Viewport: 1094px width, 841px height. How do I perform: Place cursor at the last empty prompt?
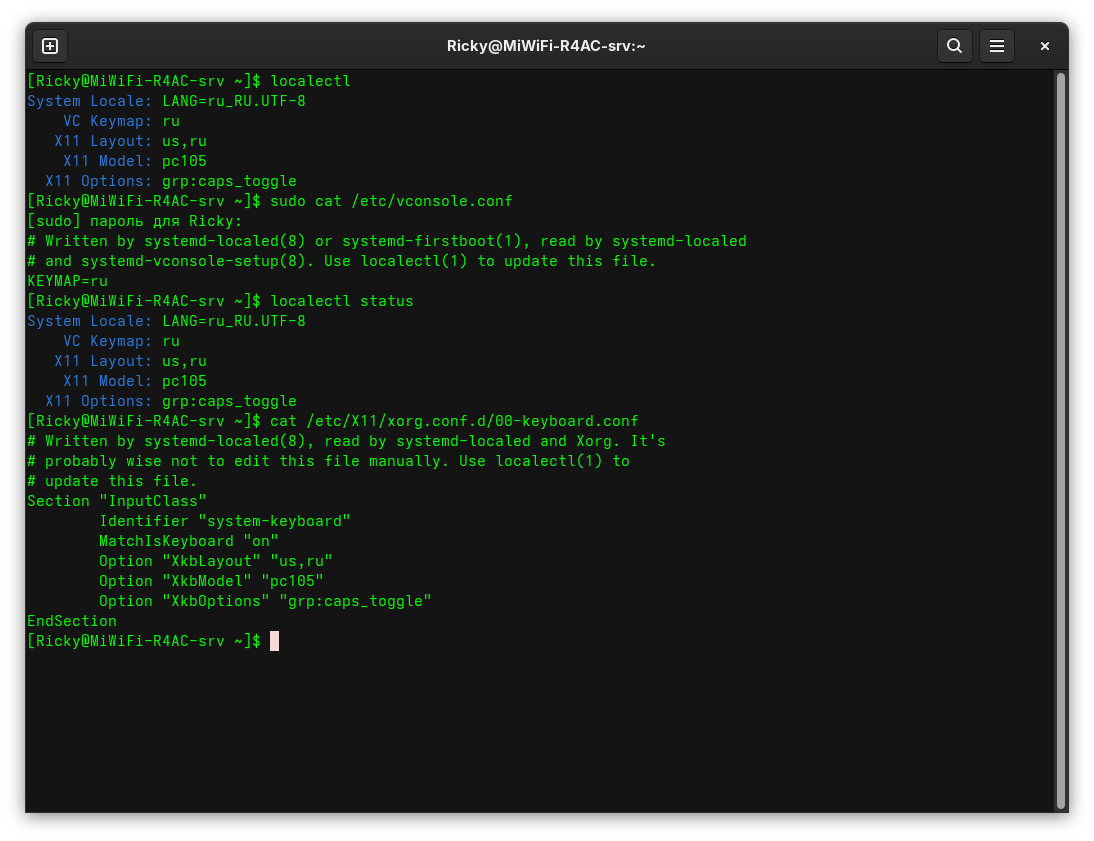[x=274, y=641]
